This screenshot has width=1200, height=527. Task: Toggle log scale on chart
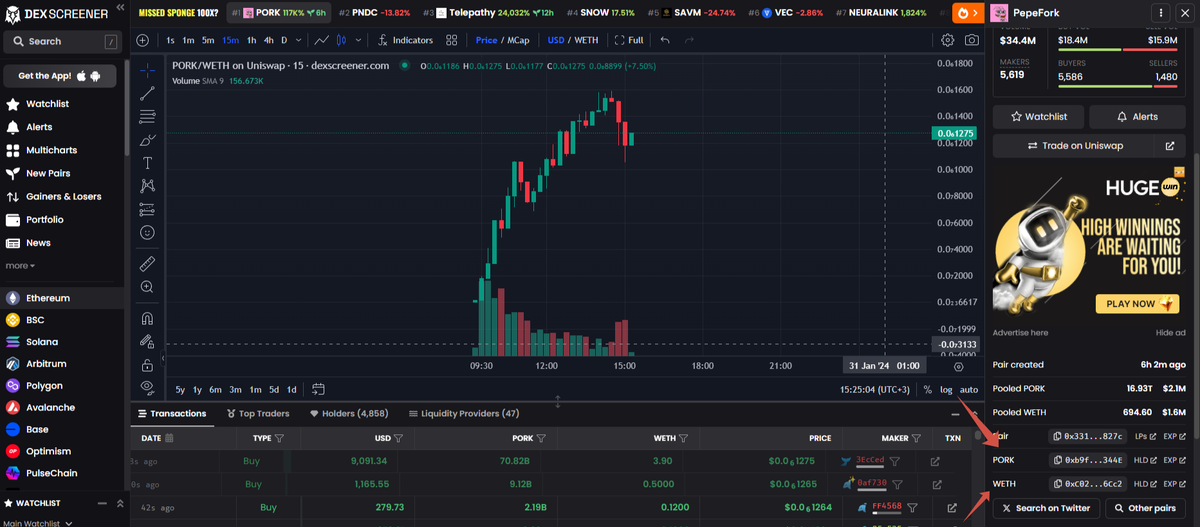pos(946,389)
